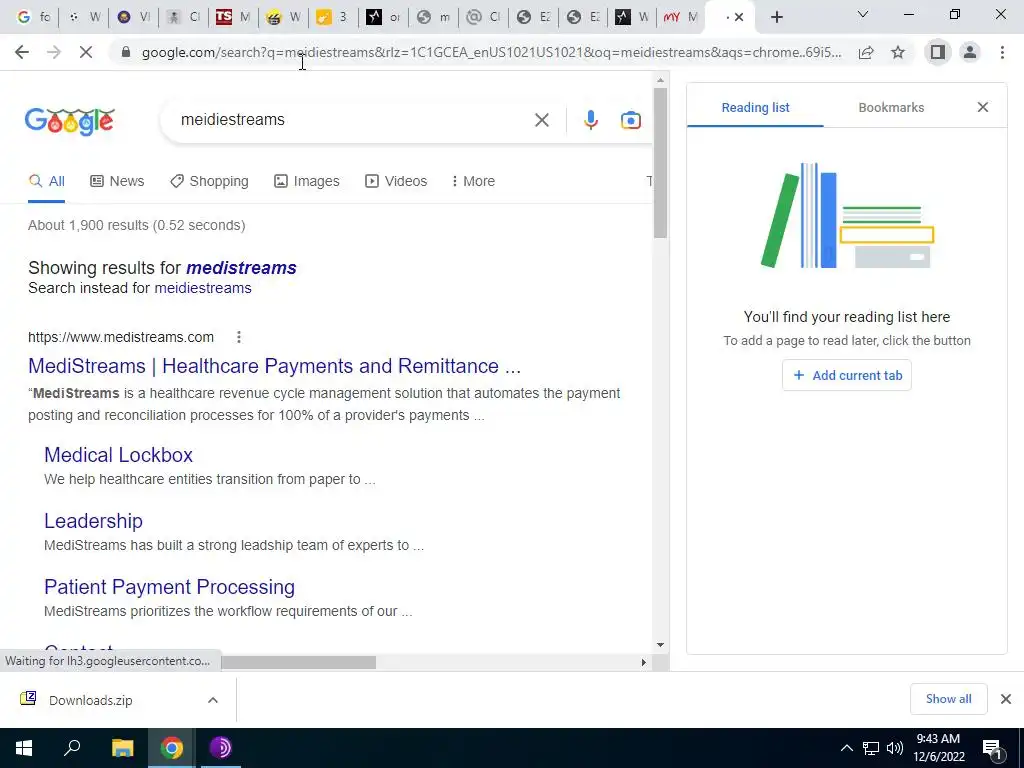Open the Leadership sitelink
Image resolution: width=1024 pixels, height=768 pixels.
tap(93, 521)
